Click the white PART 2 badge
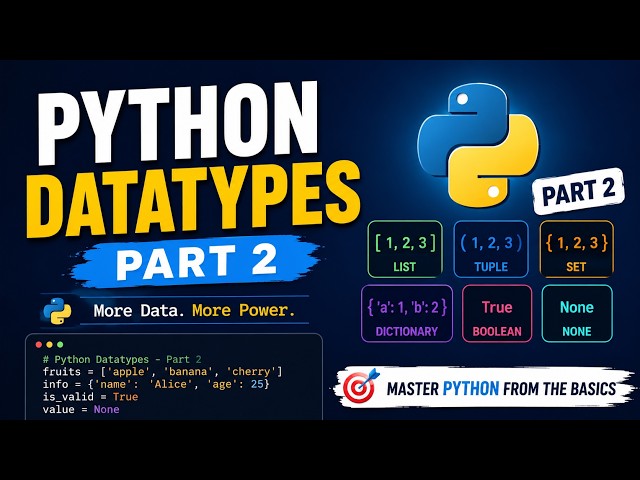Screen dimensions: 640x480 (579, 191)
